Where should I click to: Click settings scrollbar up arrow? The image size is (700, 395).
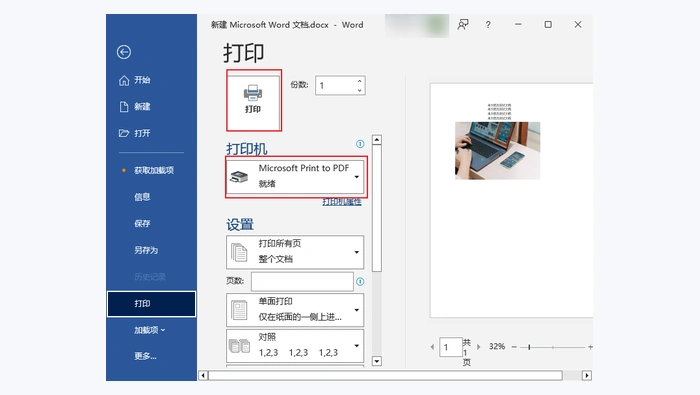[377, 140]
